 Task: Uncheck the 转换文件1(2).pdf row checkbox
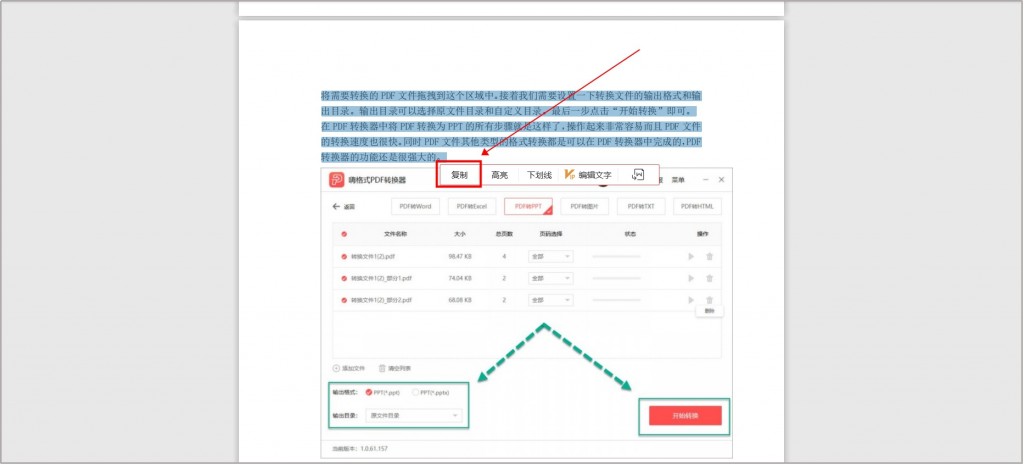344,257
